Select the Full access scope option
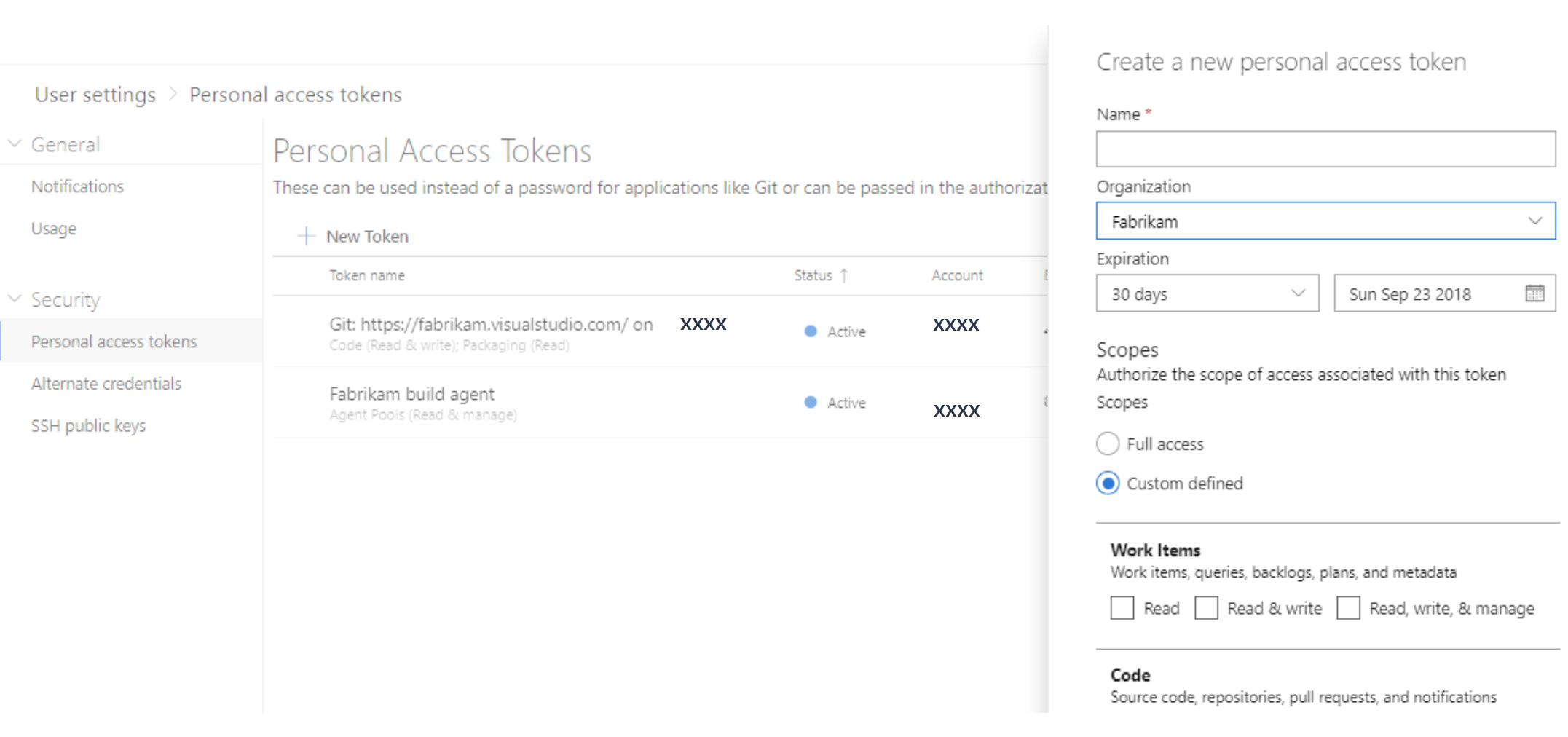The image size is (1568, 737). [x=1108, y=444]
